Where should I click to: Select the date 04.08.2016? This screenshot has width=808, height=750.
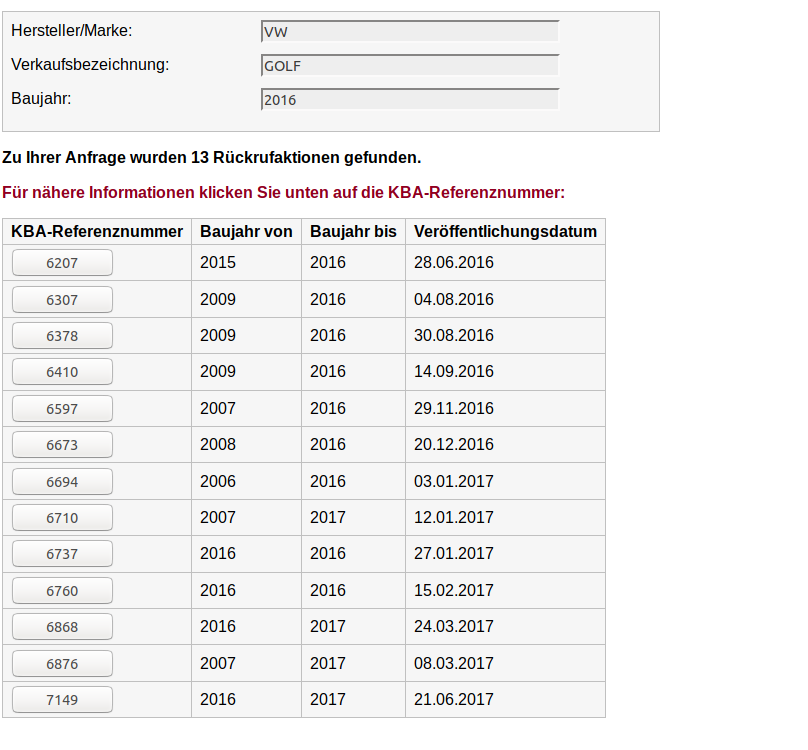point(454,299)
